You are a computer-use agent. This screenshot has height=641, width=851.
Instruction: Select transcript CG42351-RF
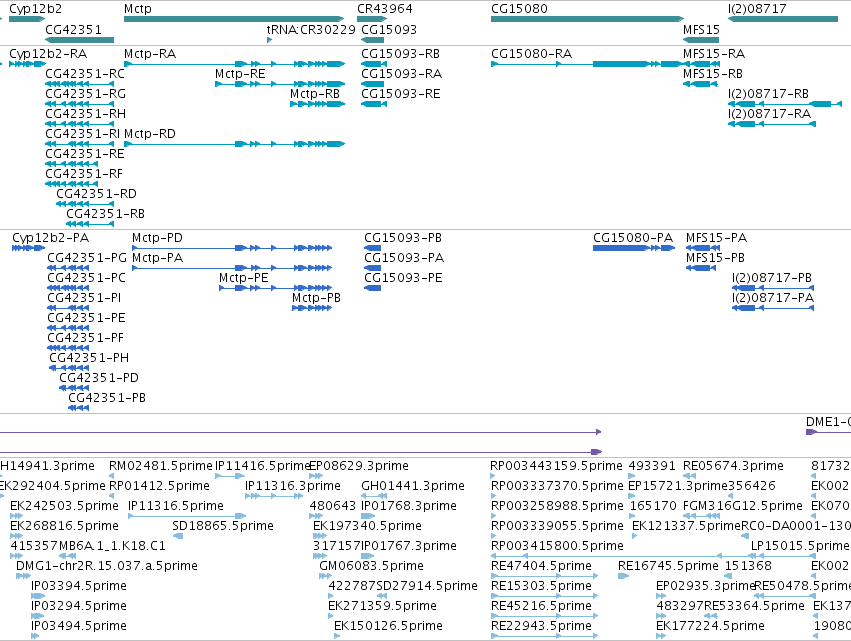(x=84, y=174)
